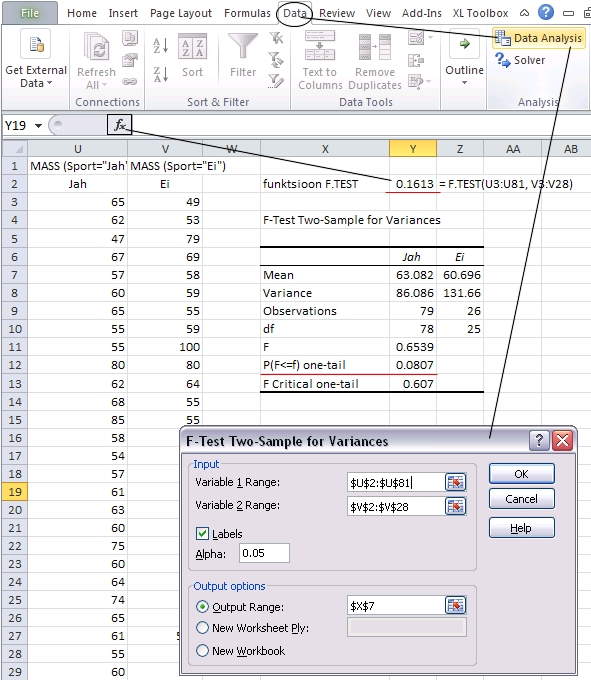591x680 pixels.
Task: Click Remove Duplicates
Action: (375, 60)
